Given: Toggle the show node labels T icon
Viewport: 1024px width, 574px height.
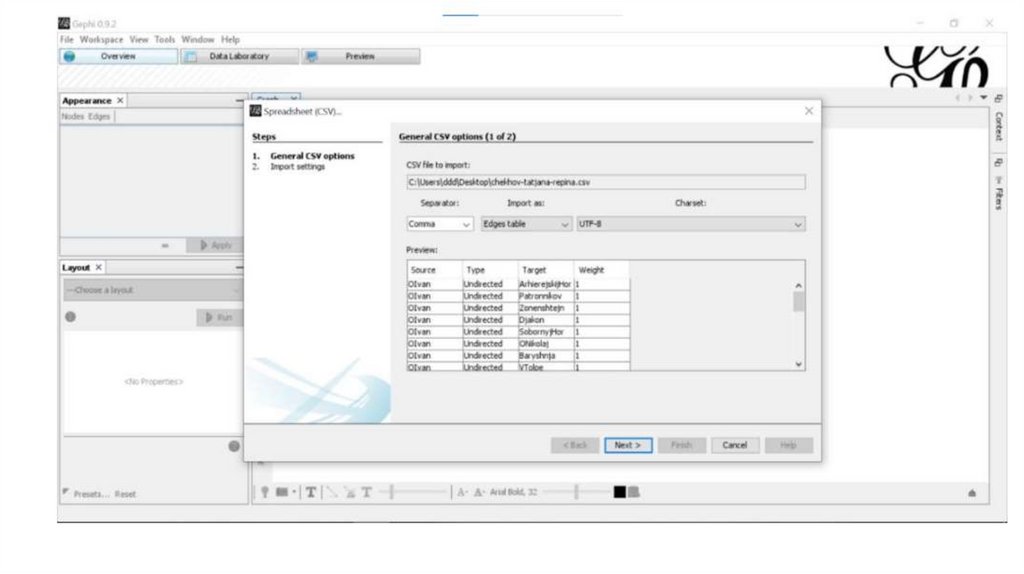Looking at the screenshot, I should (x=311, y=492).
